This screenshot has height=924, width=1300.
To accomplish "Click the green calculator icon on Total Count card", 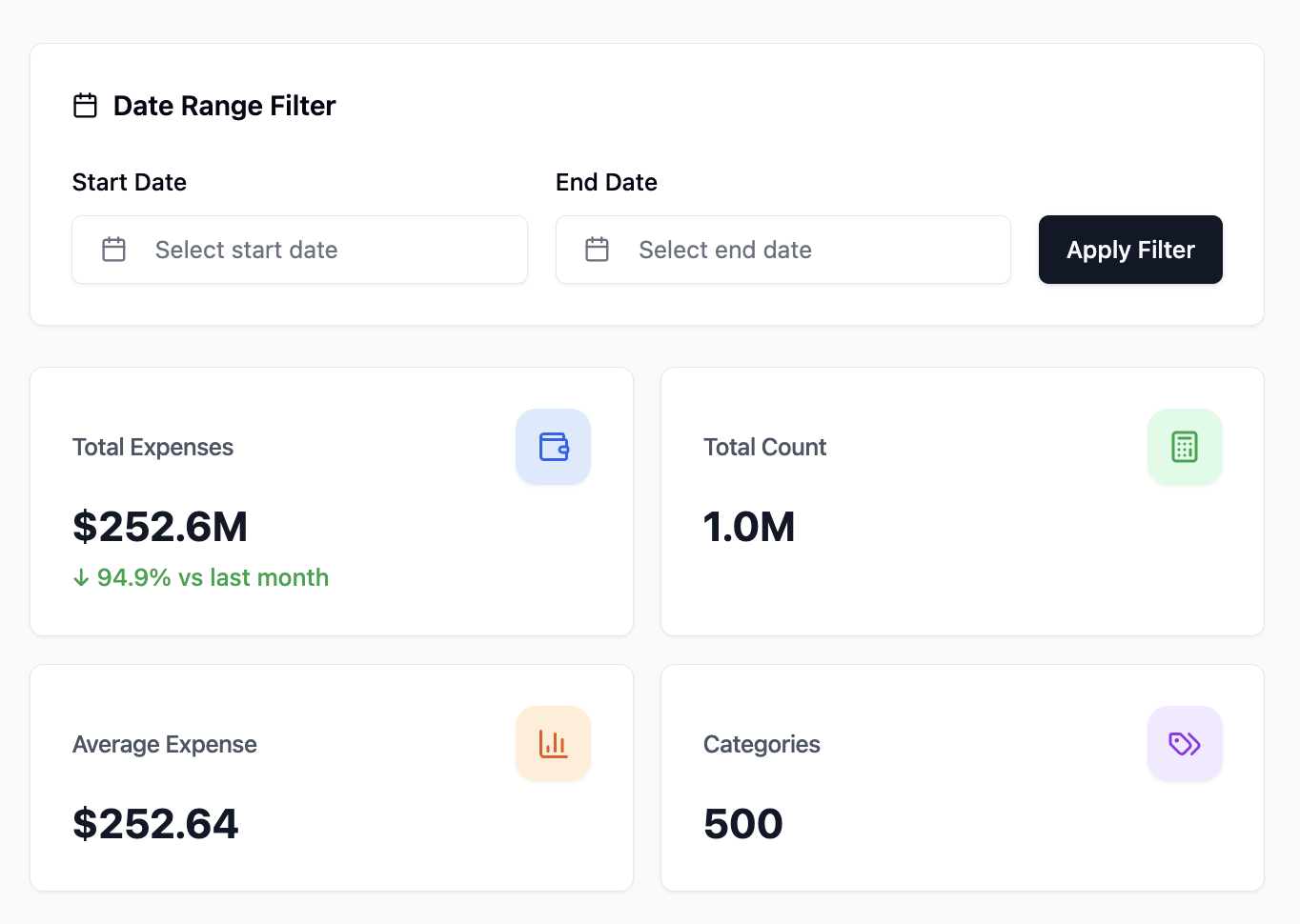I will [1185, 446].
